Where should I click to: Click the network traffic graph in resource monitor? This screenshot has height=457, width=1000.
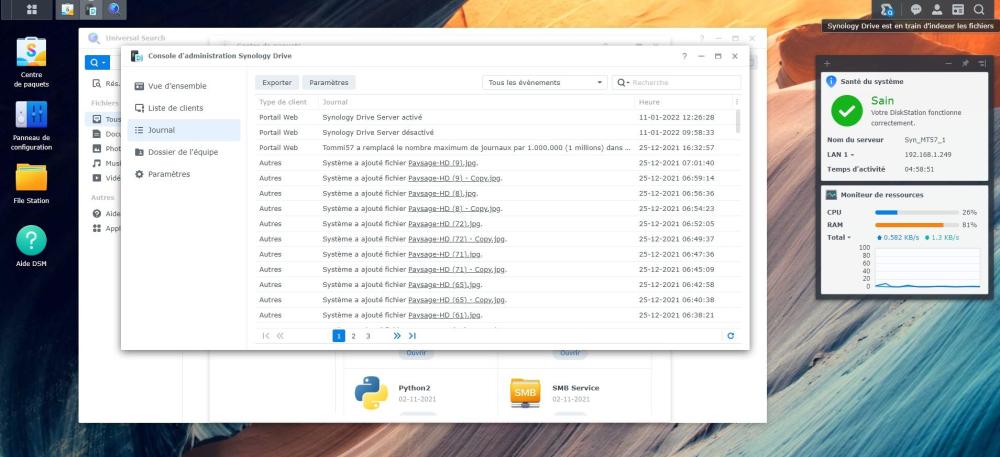927,268
